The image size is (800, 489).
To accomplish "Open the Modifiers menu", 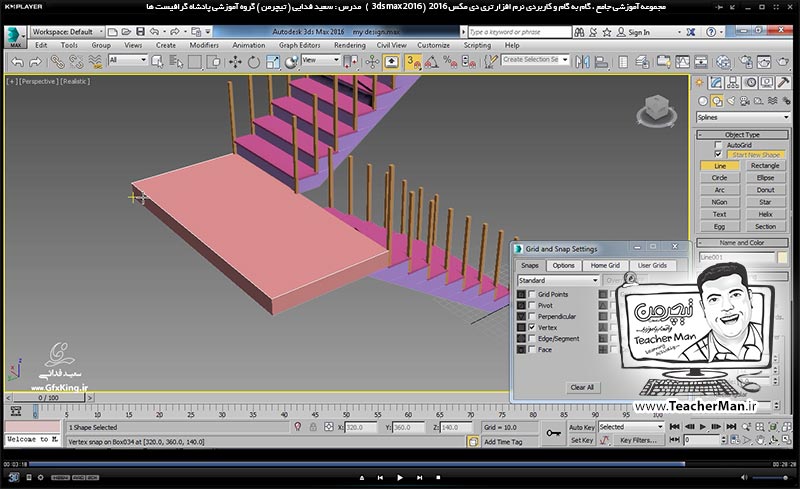I will click(204, 45).
